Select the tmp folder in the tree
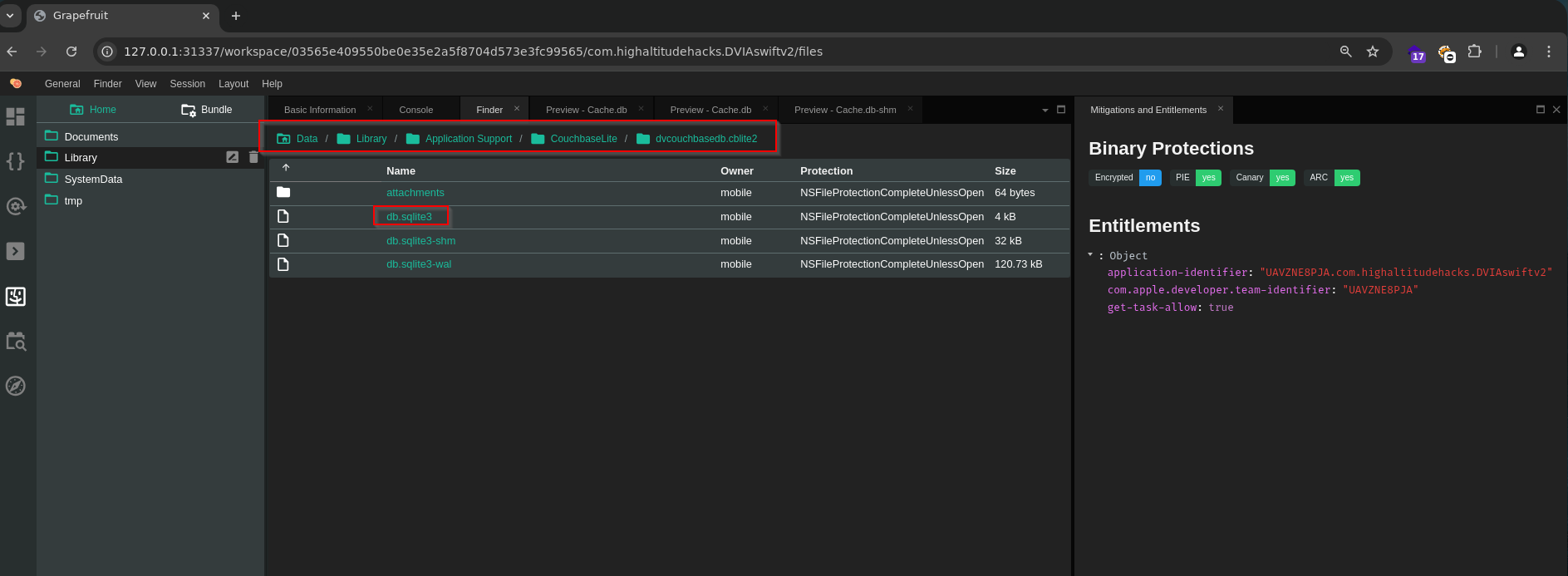Screen dimensions: 1568x576 pos(73,200)
